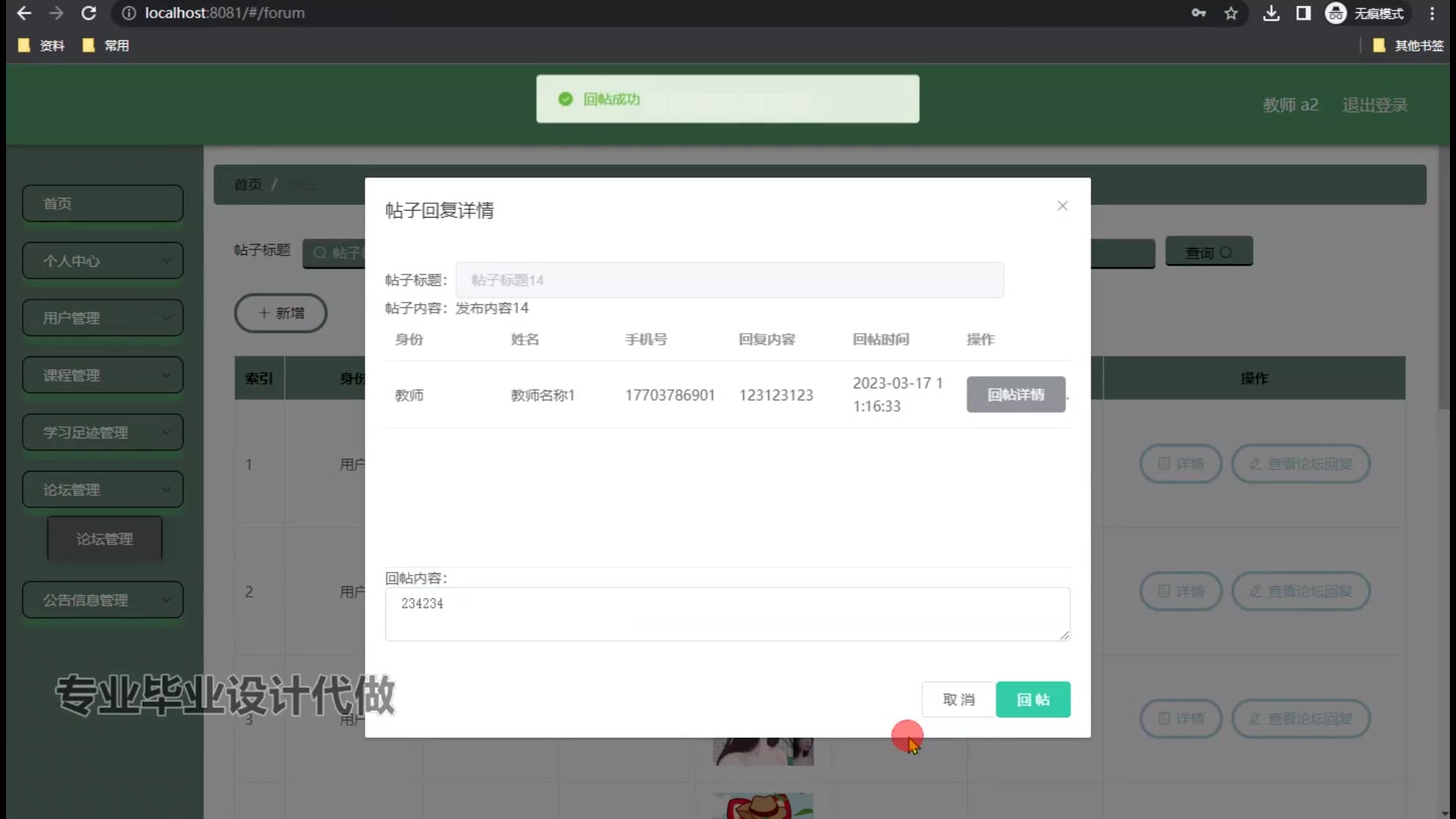Image resolution: width=1456 pixels, height=819 pixels.
Task: Expand the 用户管理 sidebar menu
Action: pyautogui.click(x=102, y=318)
